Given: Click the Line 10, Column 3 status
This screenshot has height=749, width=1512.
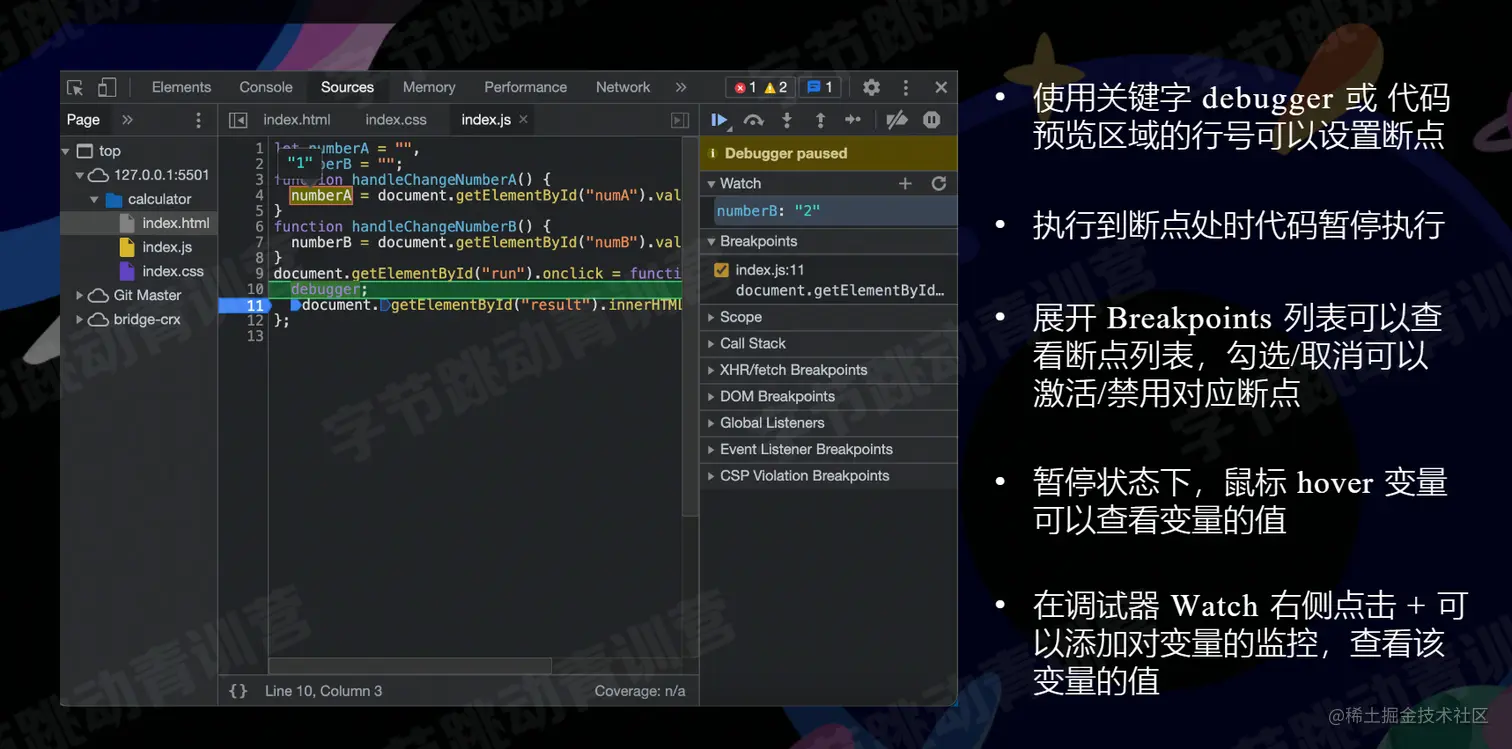Looking at the screenshot, I should pyautogui.click(x=323, y=691).
